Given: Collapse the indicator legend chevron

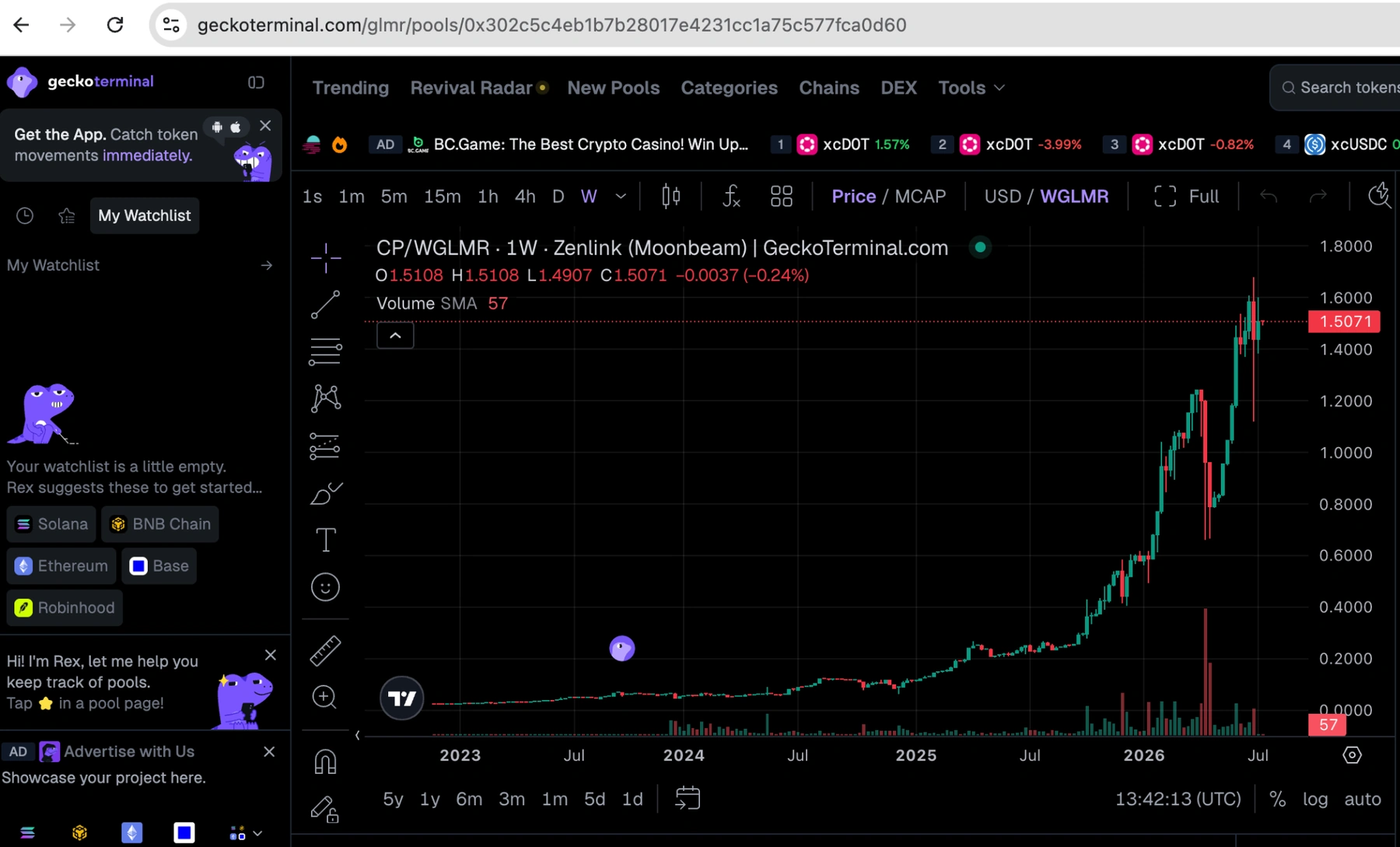Looking at the screenshot, I should point(395,336).
